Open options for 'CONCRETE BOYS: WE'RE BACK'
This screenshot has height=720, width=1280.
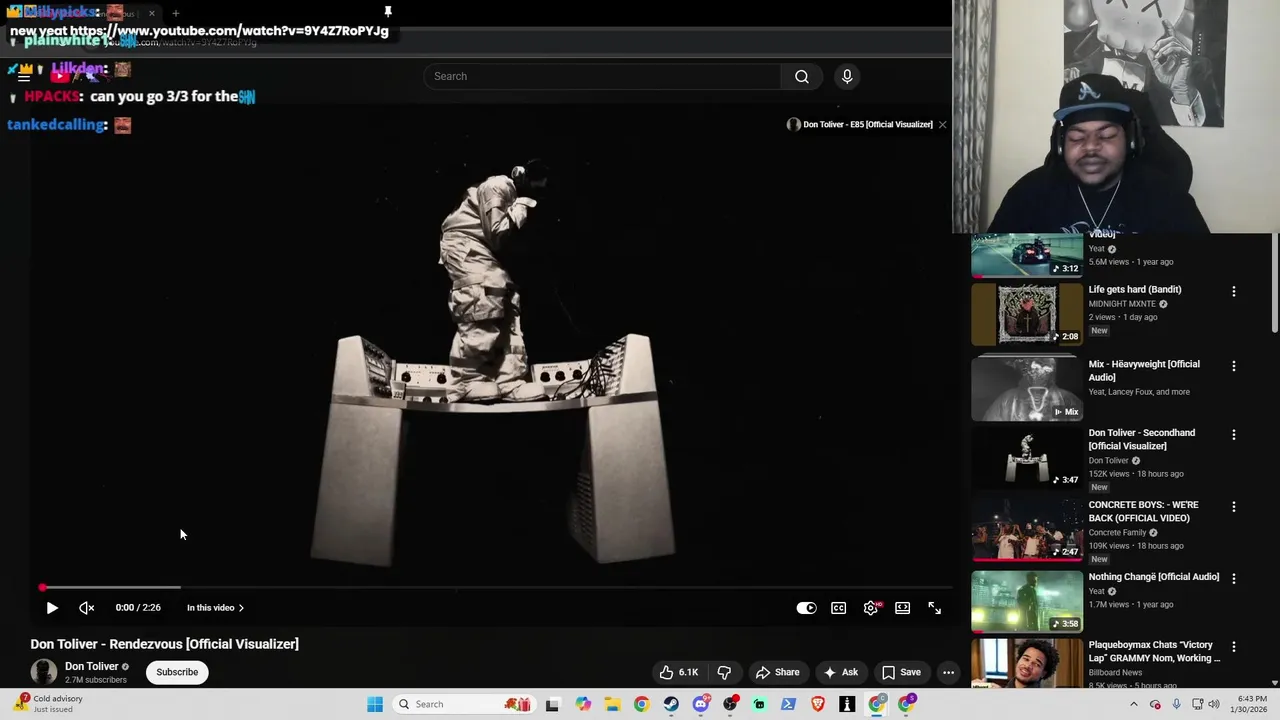coord(1233,507)
